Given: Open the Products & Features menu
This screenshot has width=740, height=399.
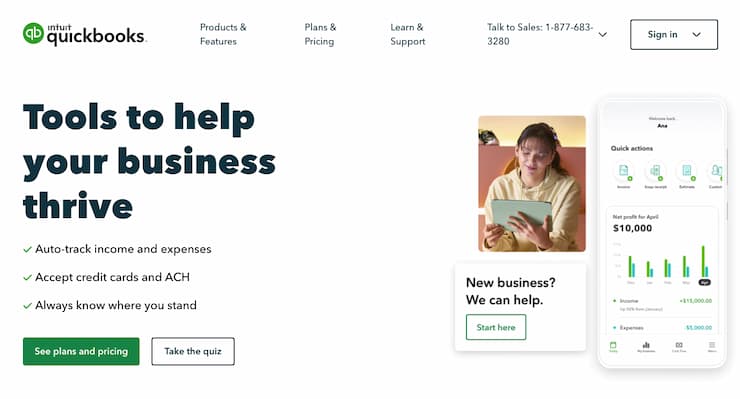Looking at the screenshot, I should point(223,34).
